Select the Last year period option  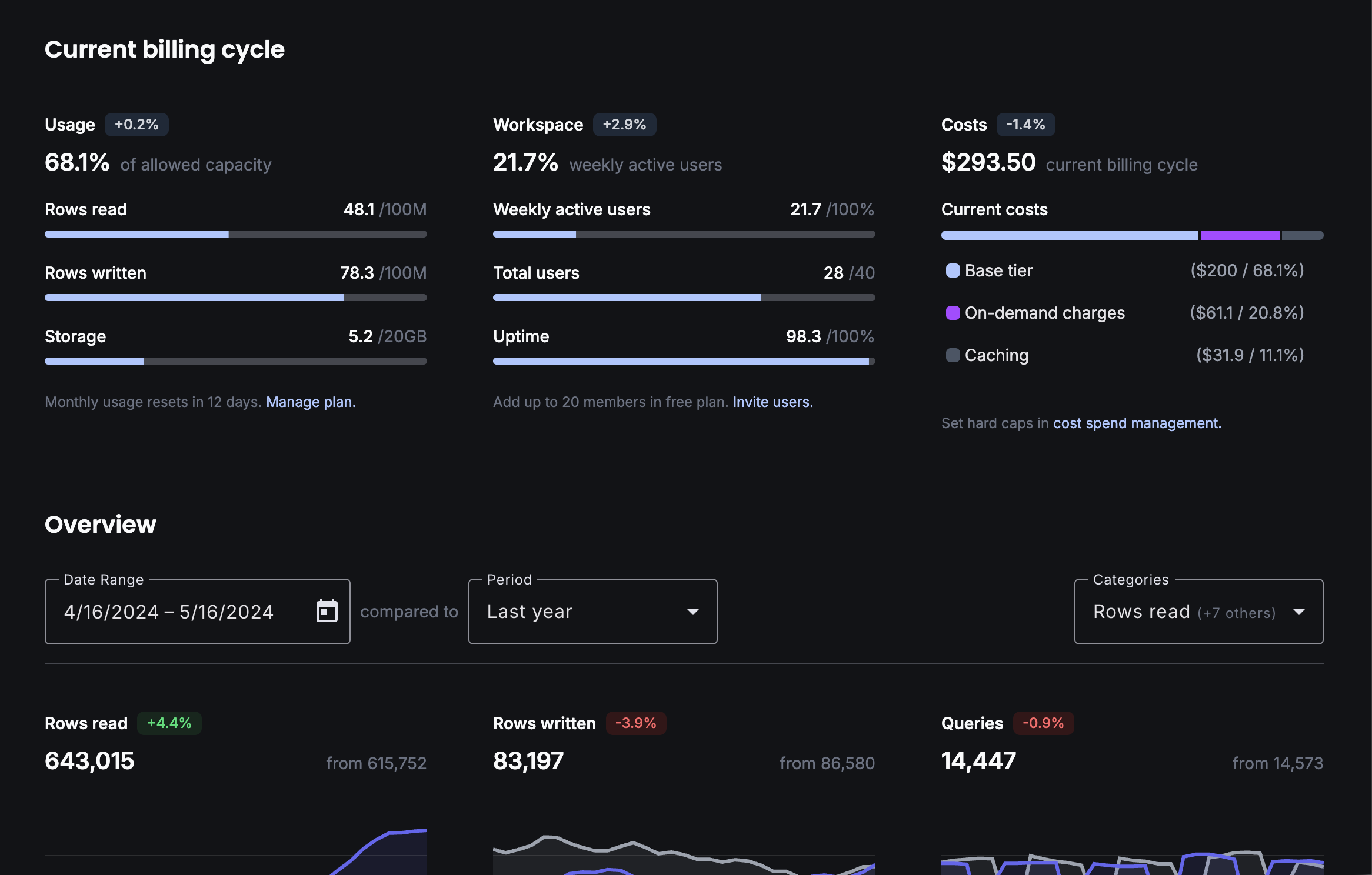click(x=530, y=612)
